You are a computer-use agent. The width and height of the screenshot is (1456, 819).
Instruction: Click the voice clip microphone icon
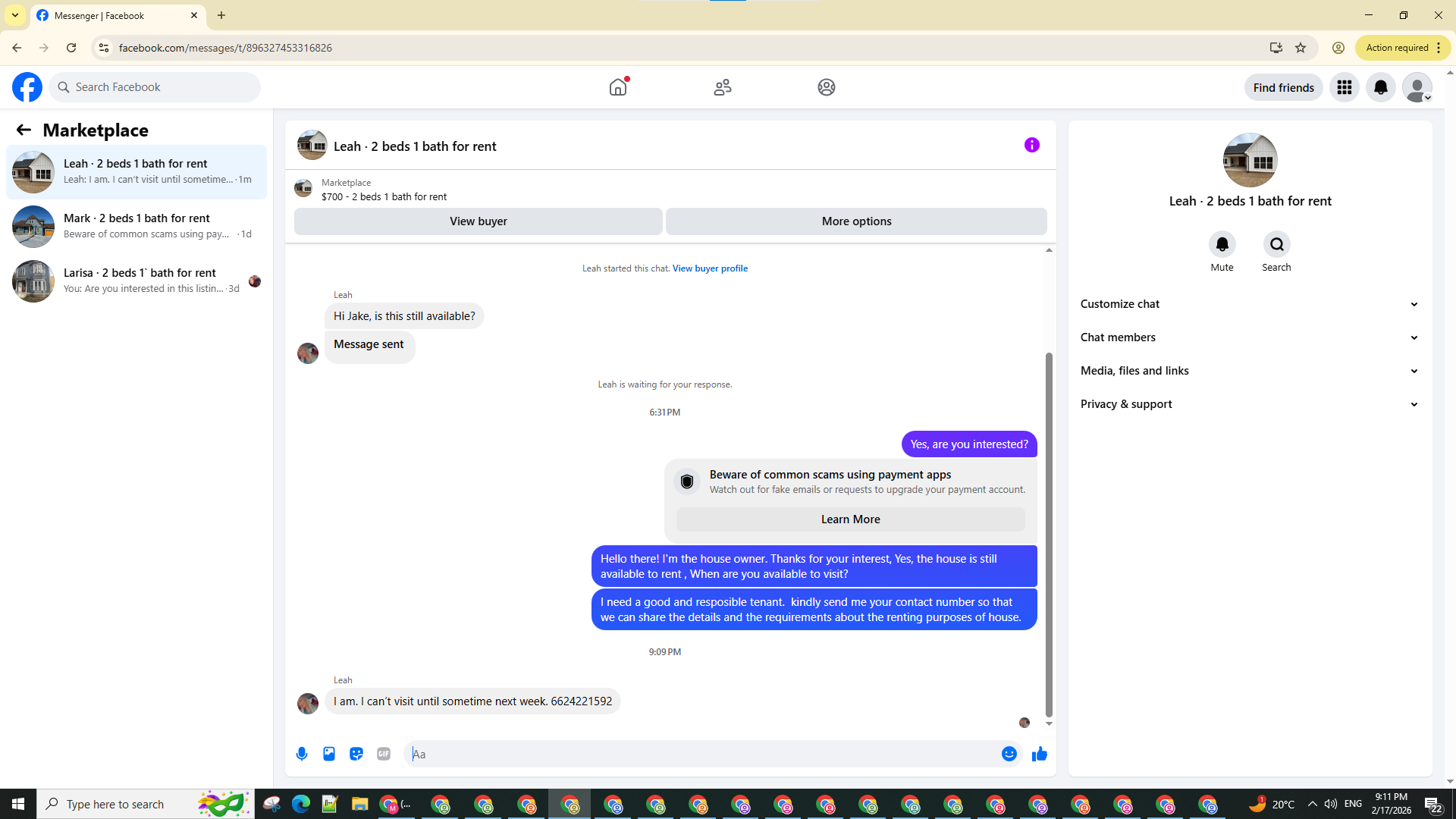tap(302, 754)
